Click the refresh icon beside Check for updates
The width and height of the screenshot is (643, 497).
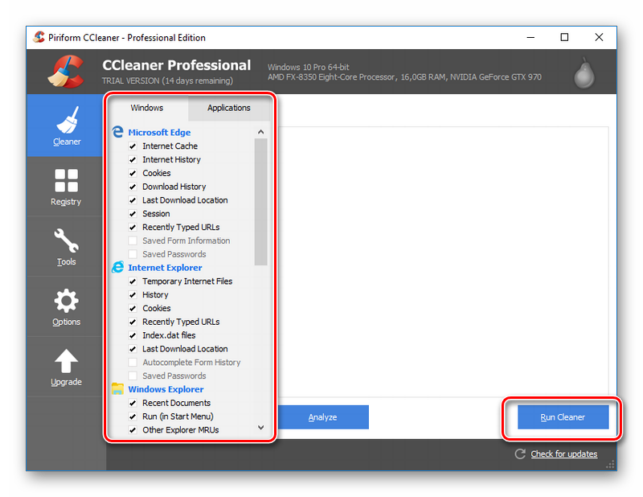(520, 454)
